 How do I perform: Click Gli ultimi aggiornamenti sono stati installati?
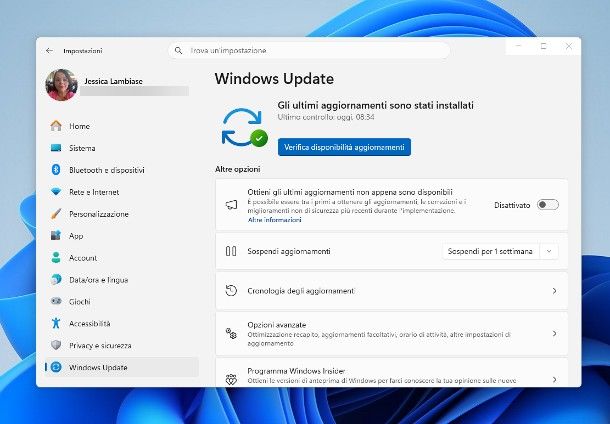(375, 105)
